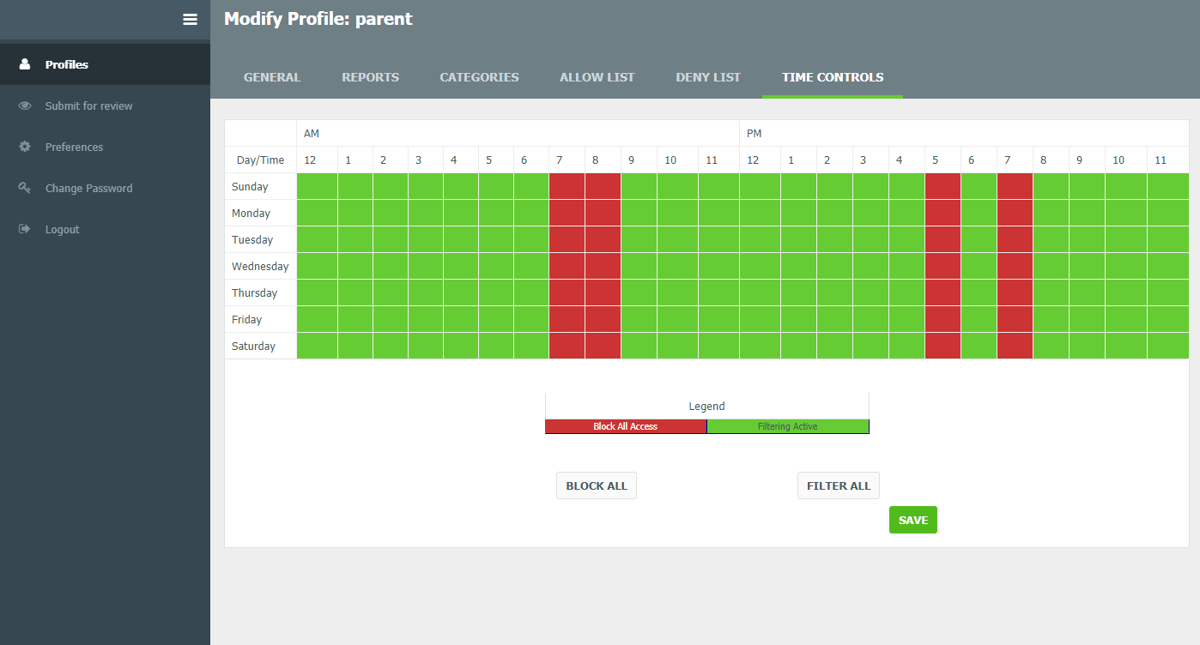This screenshot has width=1200, height=645.
Task: Open the sidebar hamburger menu
Action: pyautogui.click(x=190, y=19)
